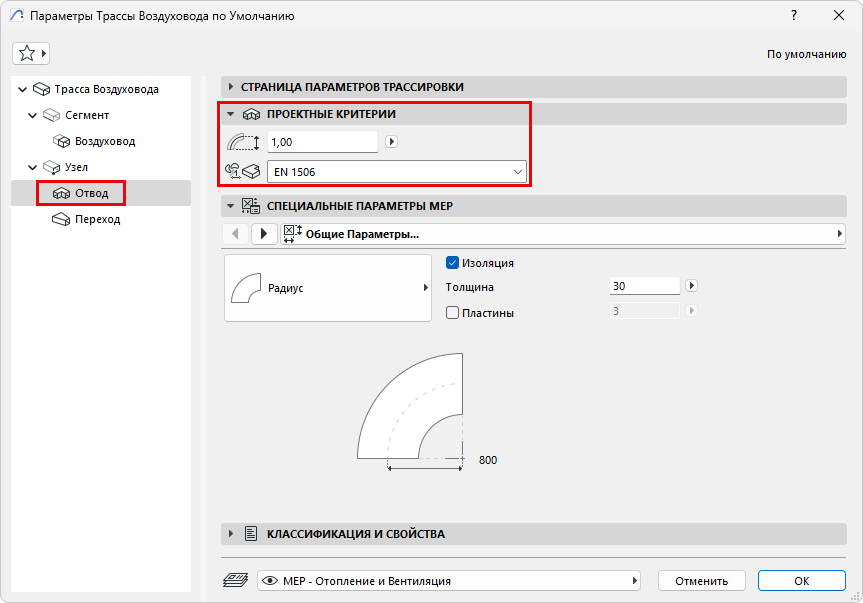Collapse Специальные параметры MEP panel
This screenshot has height=603, width=863.
(231, 206)
